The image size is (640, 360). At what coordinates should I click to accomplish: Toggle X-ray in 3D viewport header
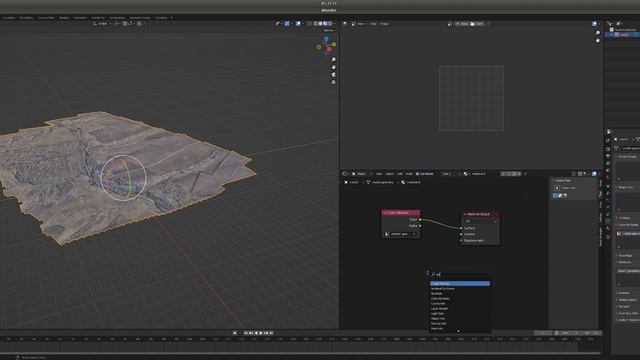click(309, 24)
